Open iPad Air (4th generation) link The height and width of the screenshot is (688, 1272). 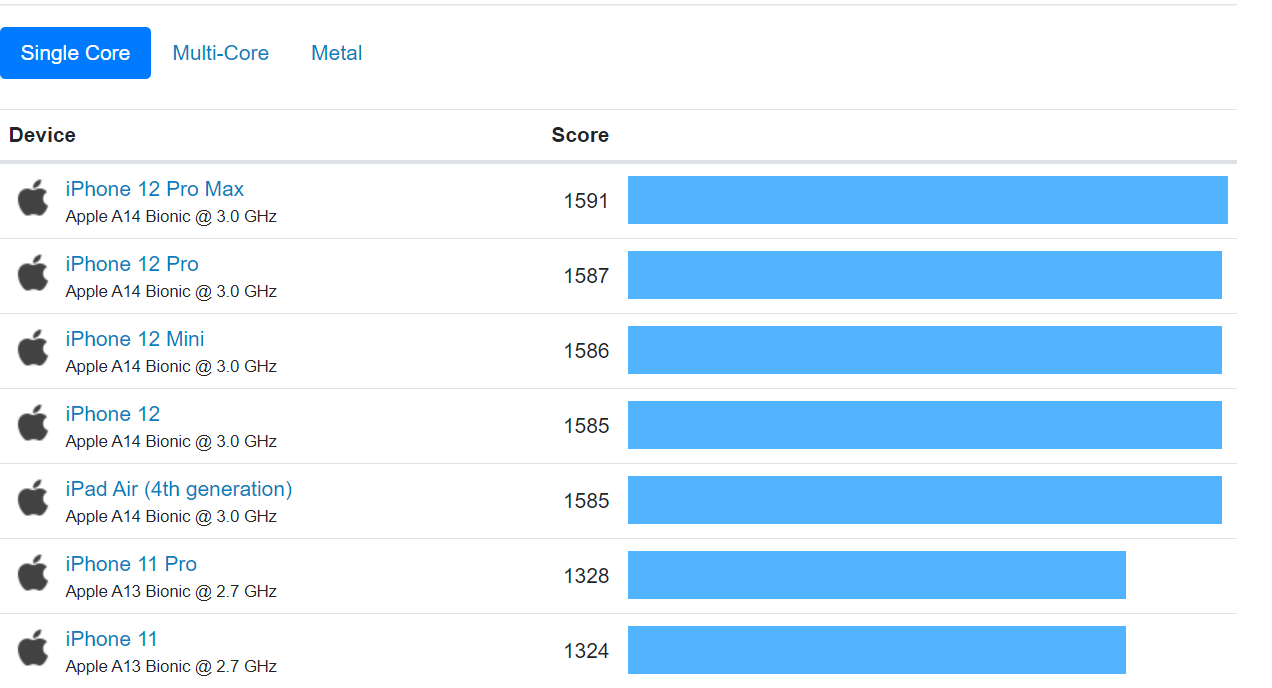coord(179,489)
